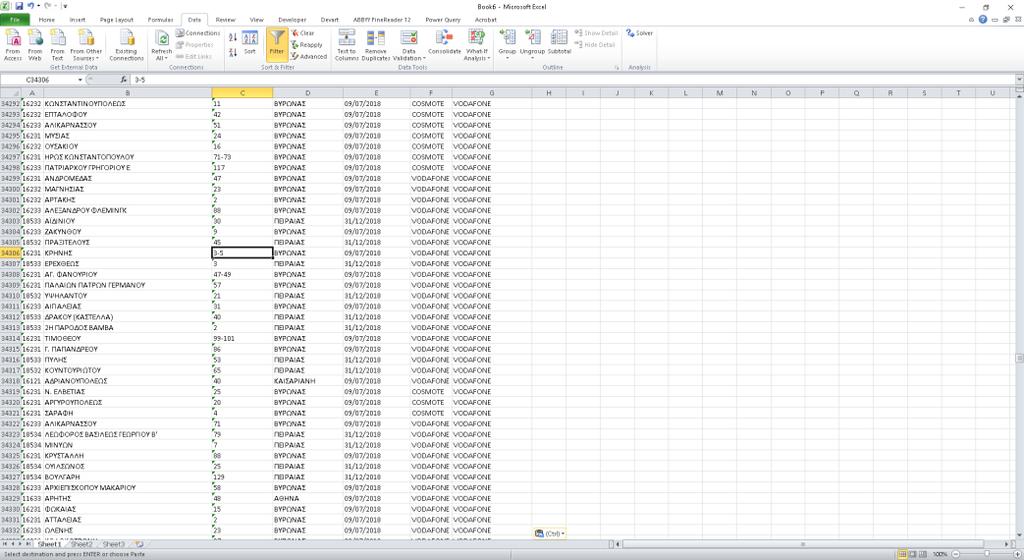Clear the current filter
Screen dimensions: 1024x560
(x=303, y=33)
